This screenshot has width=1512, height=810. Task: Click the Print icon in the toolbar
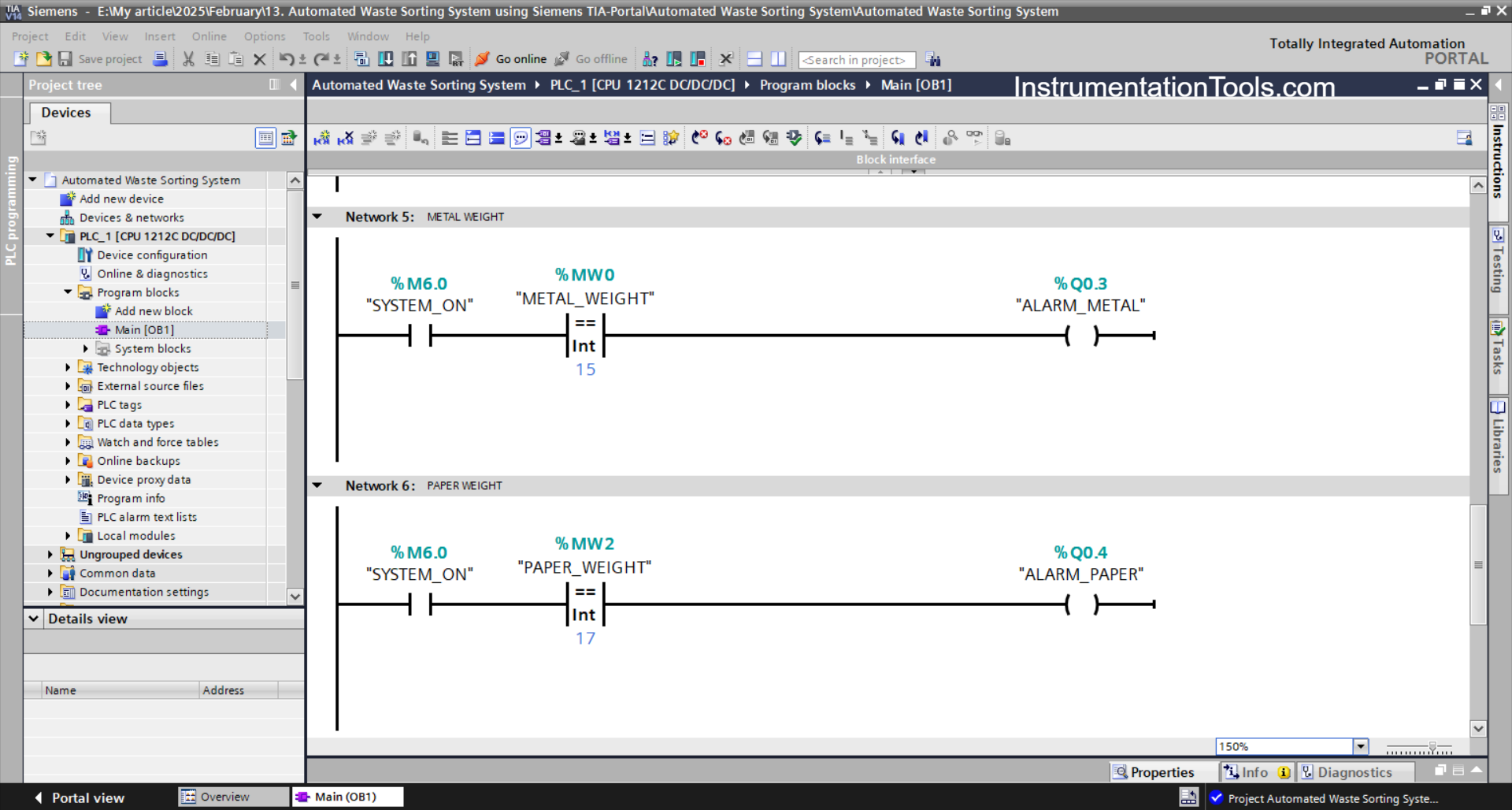point(160,59)
